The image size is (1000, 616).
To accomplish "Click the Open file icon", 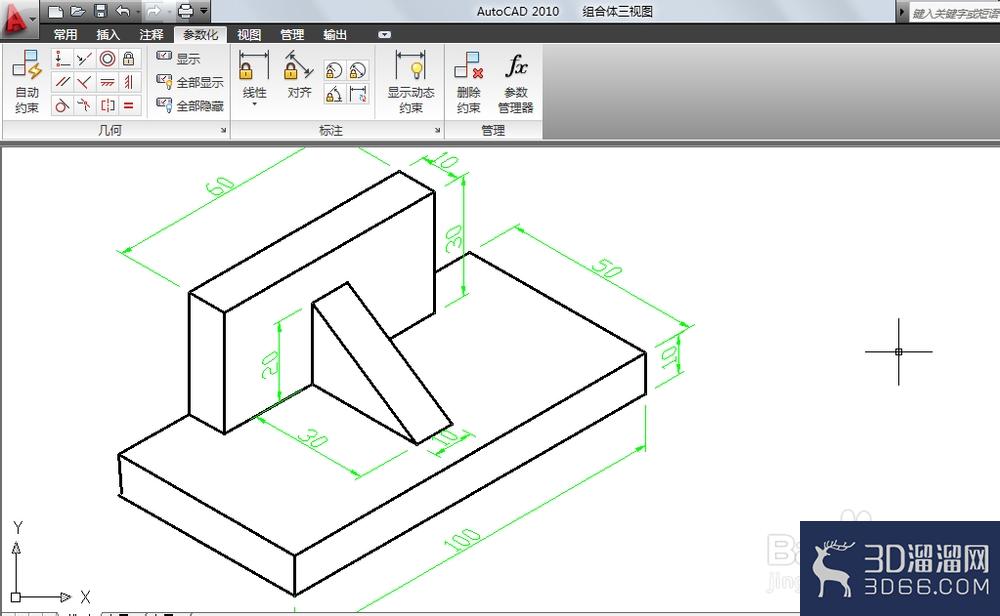I will coord(78,11).
